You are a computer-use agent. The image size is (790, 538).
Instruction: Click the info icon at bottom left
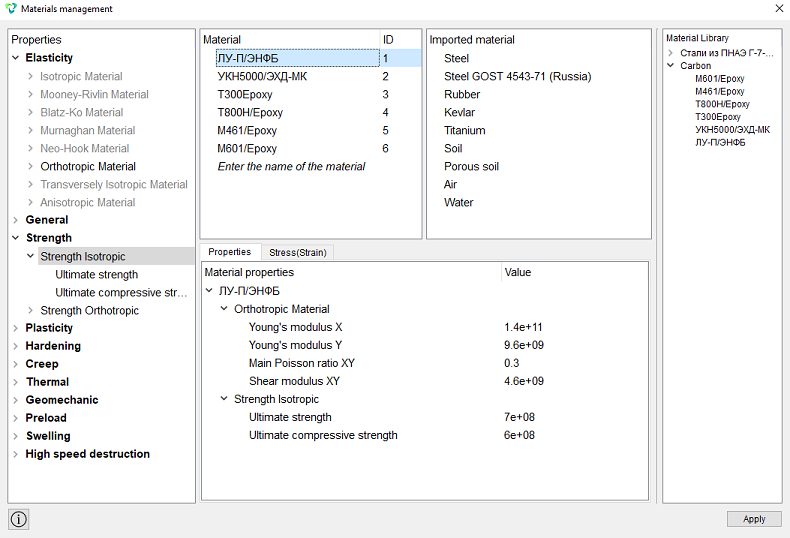click(x=19, y=519)
